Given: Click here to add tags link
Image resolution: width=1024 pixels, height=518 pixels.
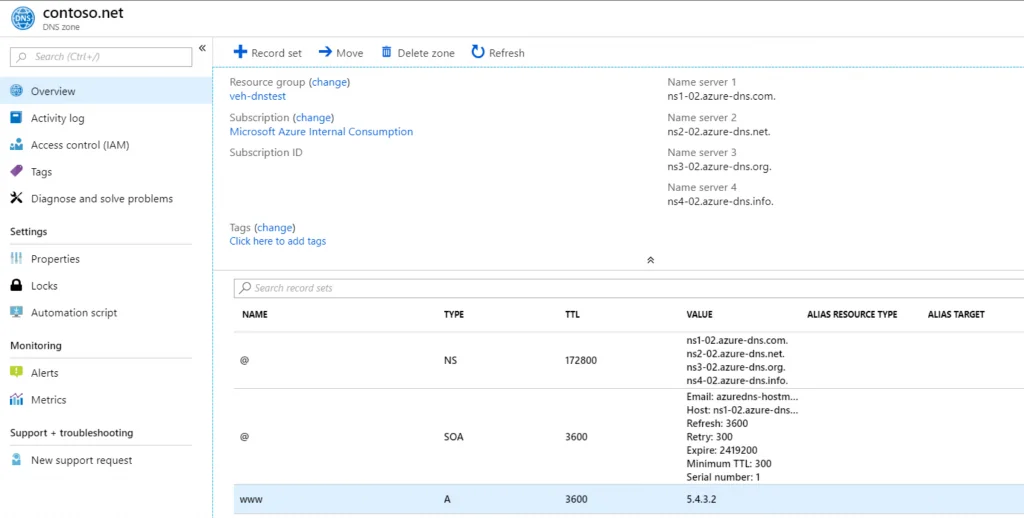Looking at the screenshot, I should pyautogui.click(x=278, y=241).
